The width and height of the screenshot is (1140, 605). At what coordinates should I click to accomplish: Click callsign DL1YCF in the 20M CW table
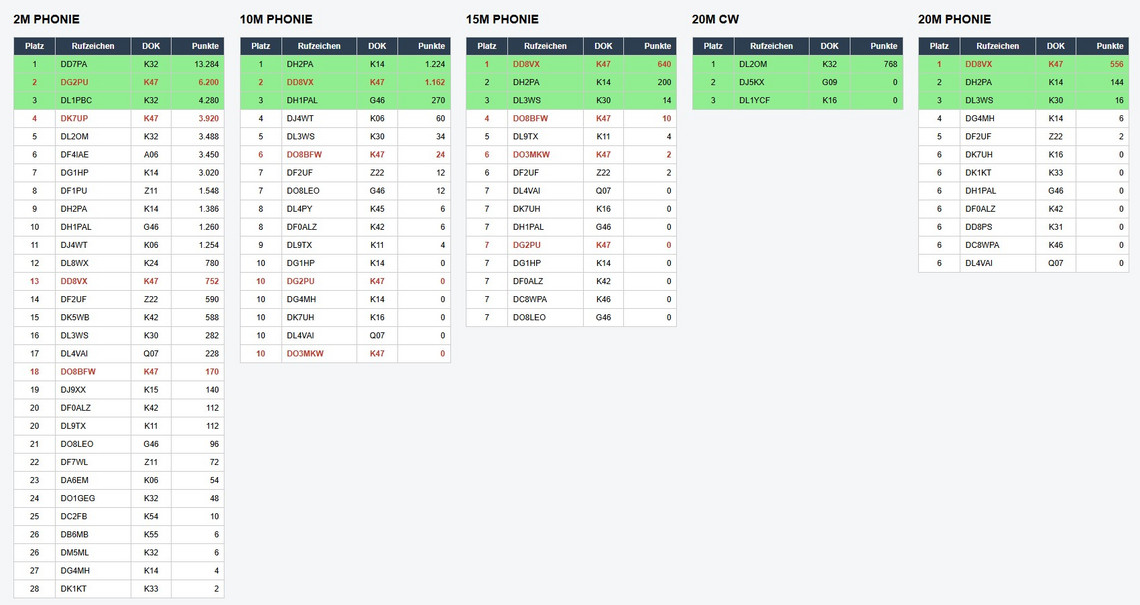[754, 100]
